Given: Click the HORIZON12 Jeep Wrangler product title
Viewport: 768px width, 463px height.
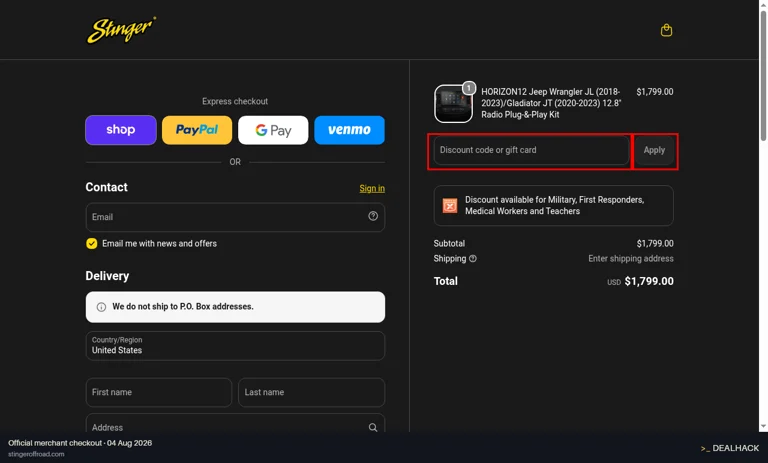Looking at the screenshot, I should (x=551, y=103).
